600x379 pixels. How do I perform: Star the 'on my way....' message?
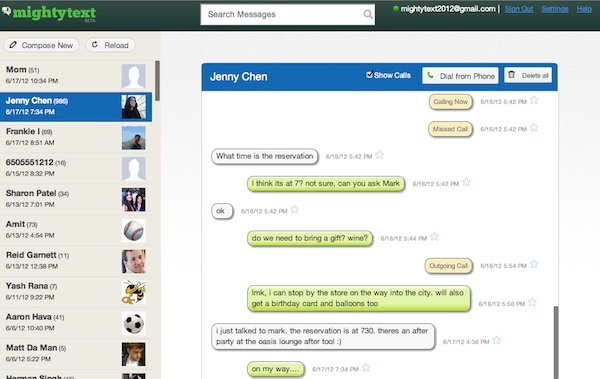(366, 368)
